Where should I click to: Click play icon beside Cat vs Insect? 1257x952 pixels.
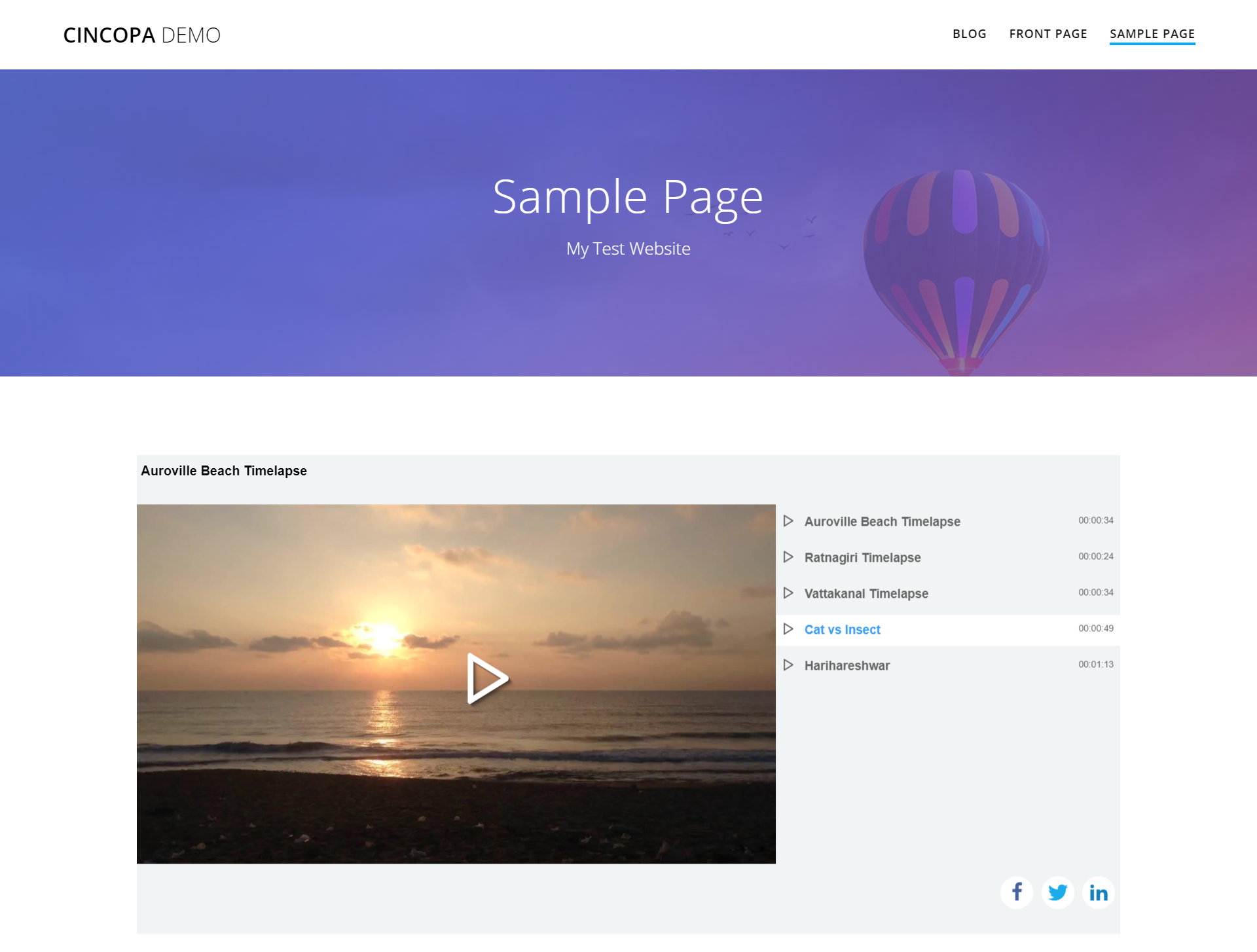click(788, 629)
